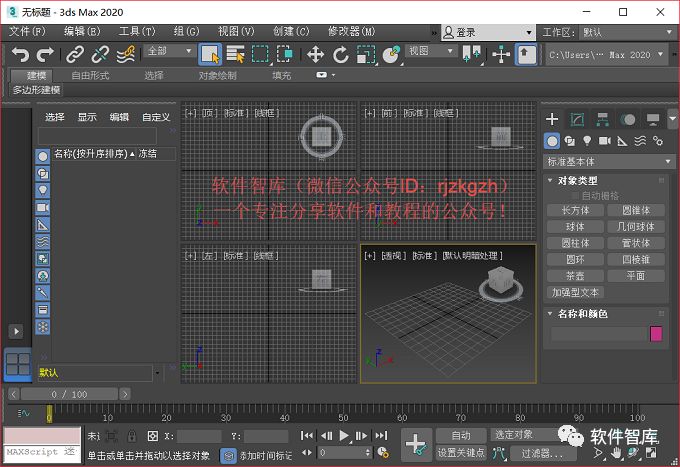The width and height of the screenshot is (680, 467).
Task: Click the Redo arrow icon
Action: (45, 55)
